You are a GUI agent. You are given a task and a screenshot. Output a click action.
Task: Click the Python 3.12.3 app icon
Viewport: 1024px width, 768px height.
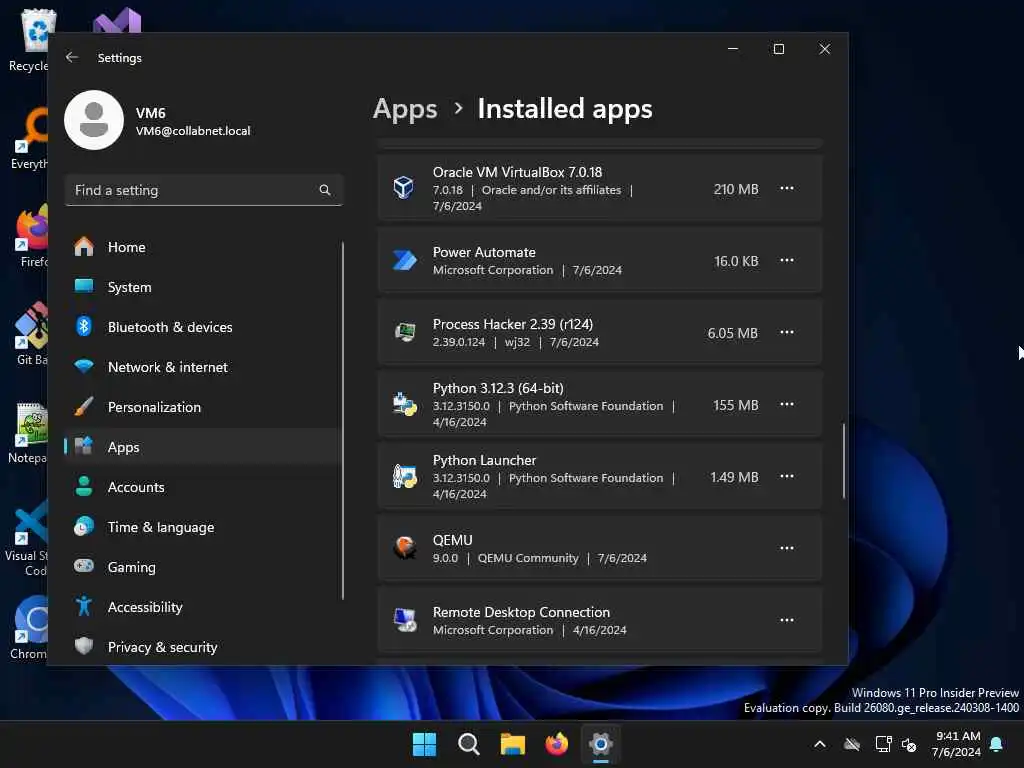click(405, 404)
